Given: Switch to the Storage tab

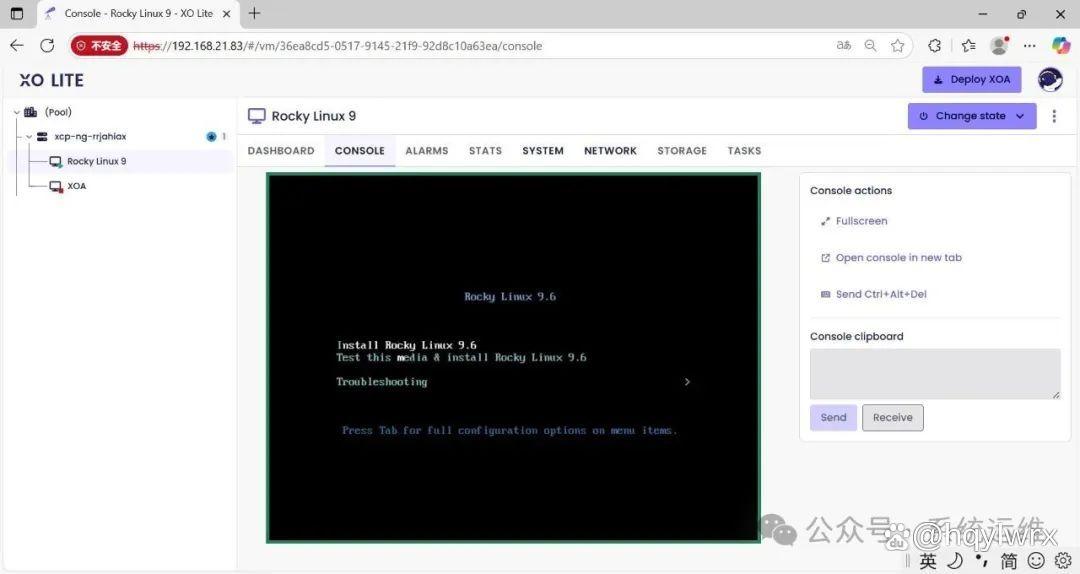Looking at the screenshot, I should tap(682, 150).
